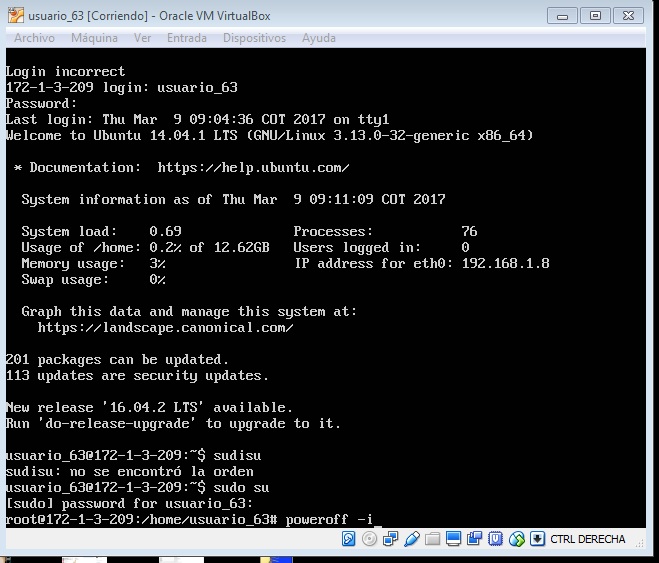Click the 'https://landscape.canonical.com/' URL text
The width and height of the screenshot is (659, 563).
click(165, 327)
